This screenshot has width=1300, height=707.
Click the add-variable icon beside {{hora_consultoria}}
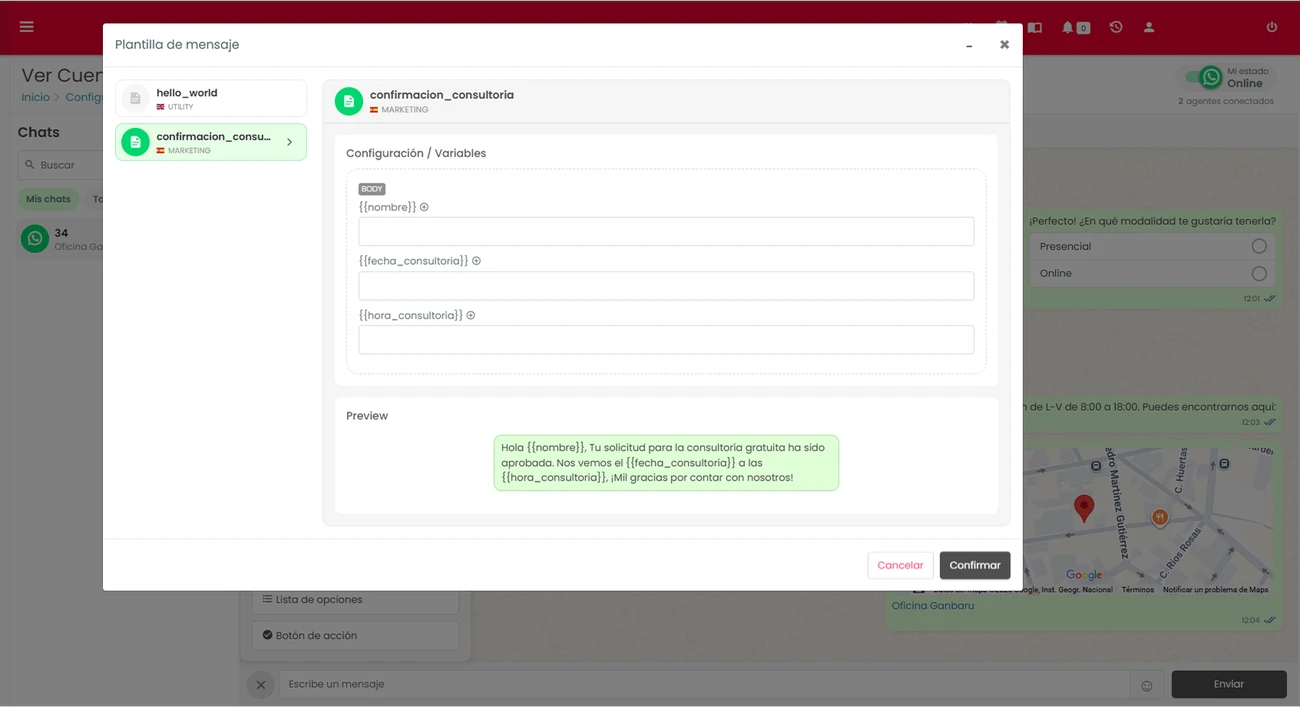click(471, 315)
